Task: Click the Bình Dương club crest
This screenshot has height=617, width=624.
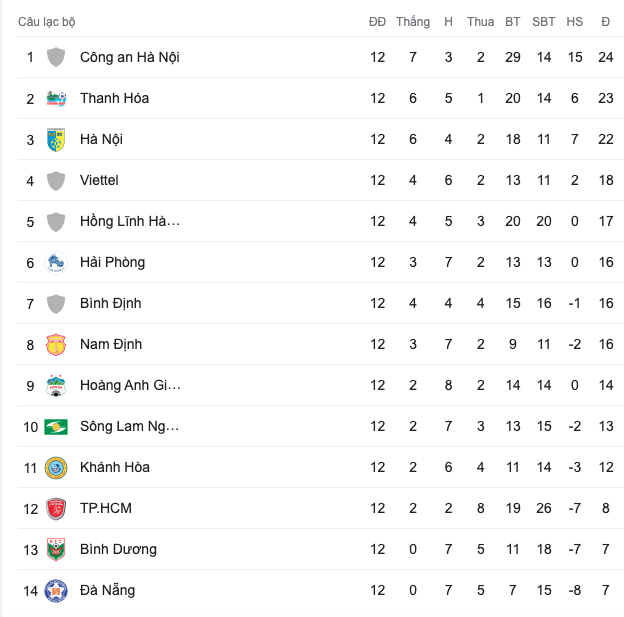Action: point(56,550)
